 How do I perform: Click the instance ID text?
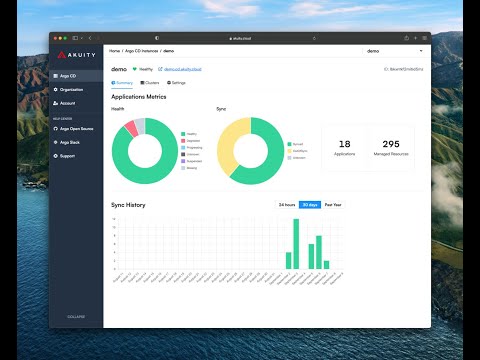pos(404,69)
